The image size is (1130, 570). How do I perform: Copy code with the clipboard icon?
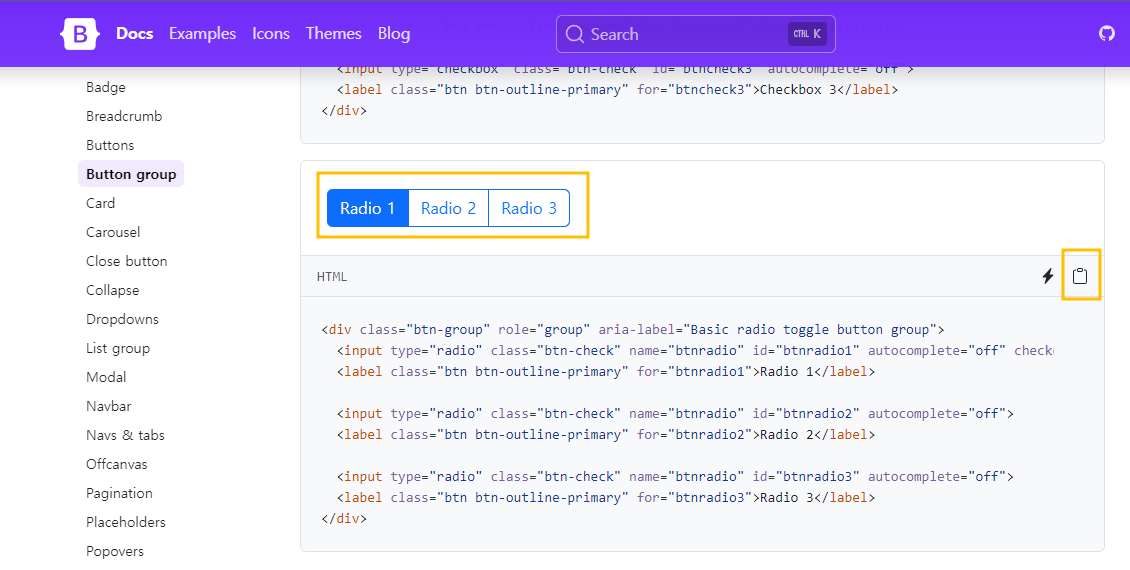click(1080, 276)
